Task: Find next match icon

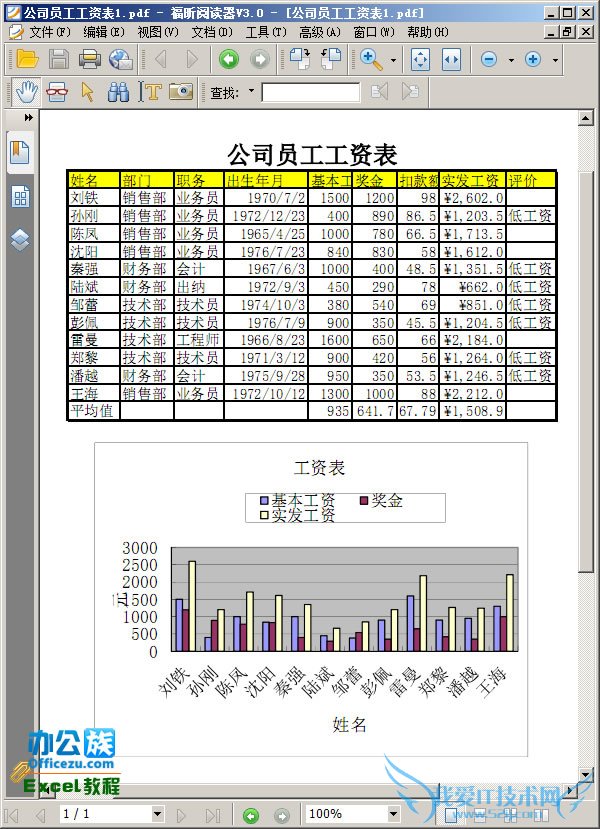Action: click(410, 92)
